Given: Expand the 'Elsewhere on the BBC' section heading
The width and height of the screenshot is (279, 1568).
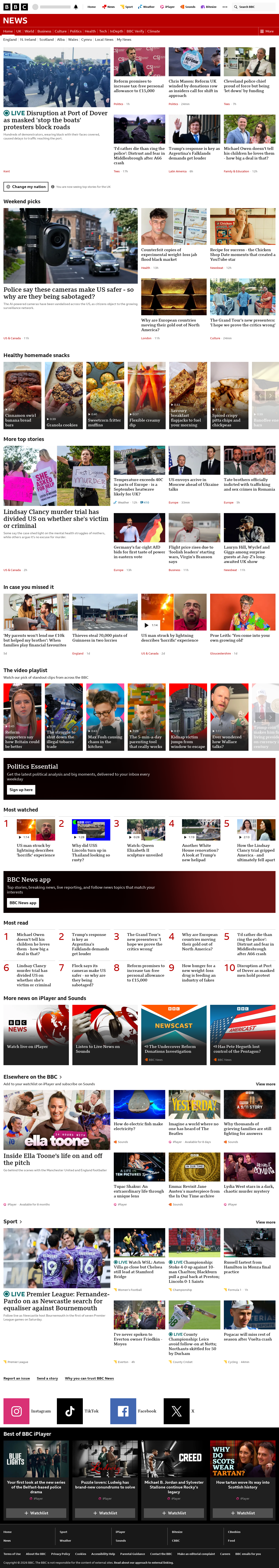Looking at the screenshot, I should point(33,1077).
